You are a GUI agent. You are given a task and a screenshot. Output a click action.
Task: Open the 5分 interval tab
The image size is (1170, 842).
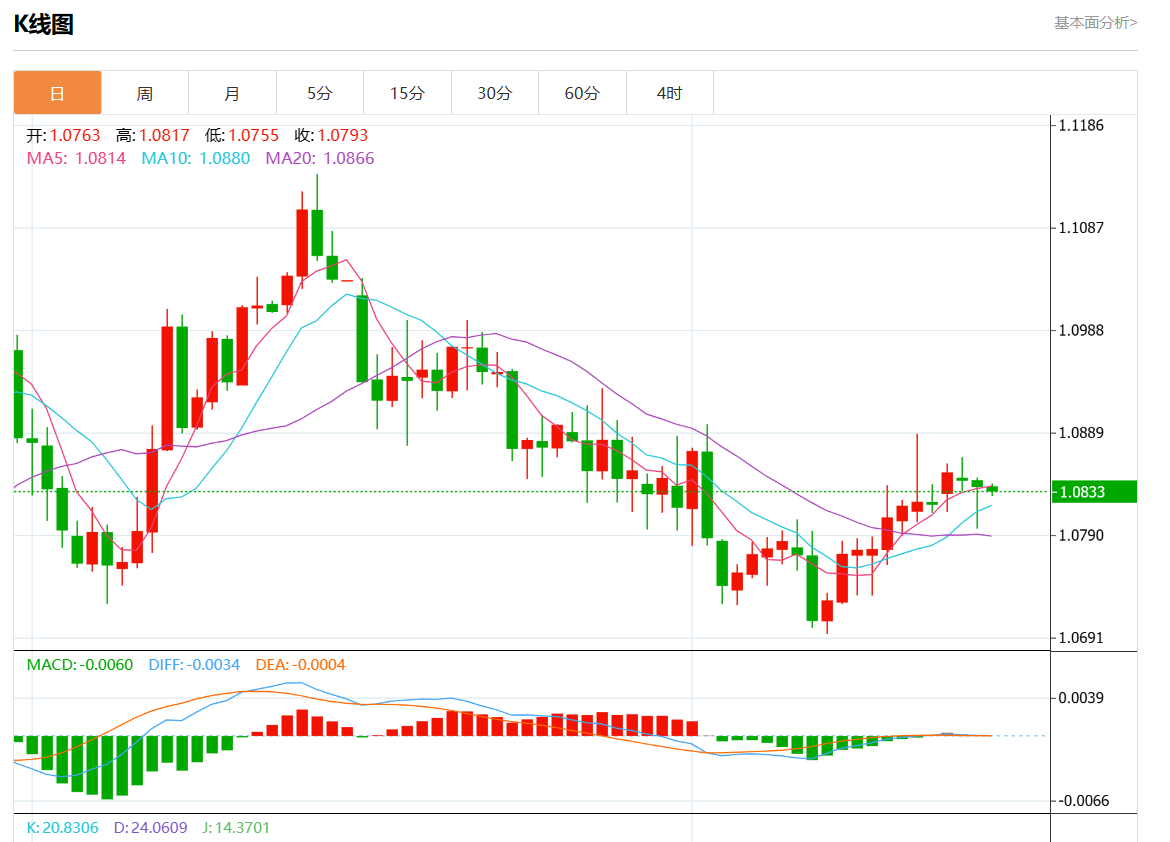click(319, 93)
